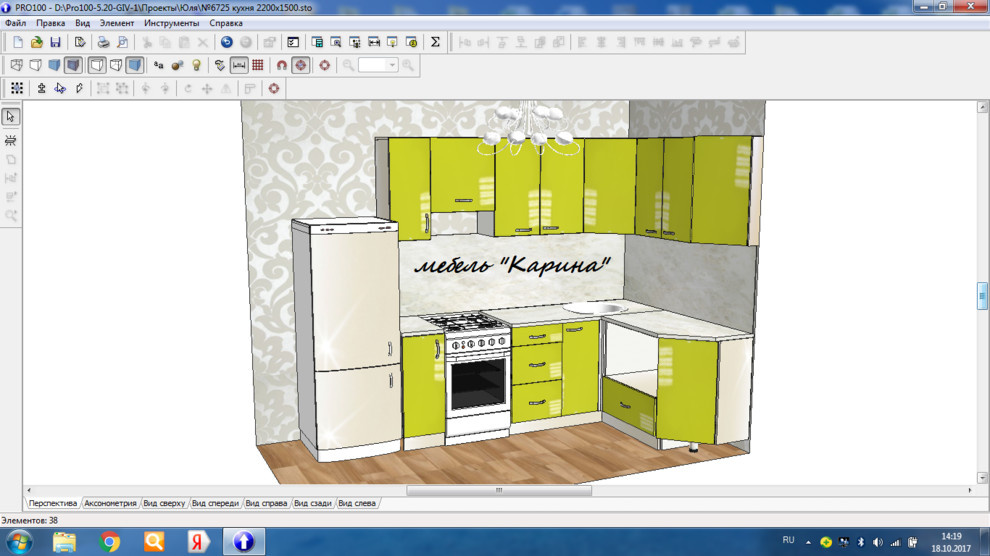The image size is (990, 556).
Task: Open the Элемент menu
Action: 117,22
